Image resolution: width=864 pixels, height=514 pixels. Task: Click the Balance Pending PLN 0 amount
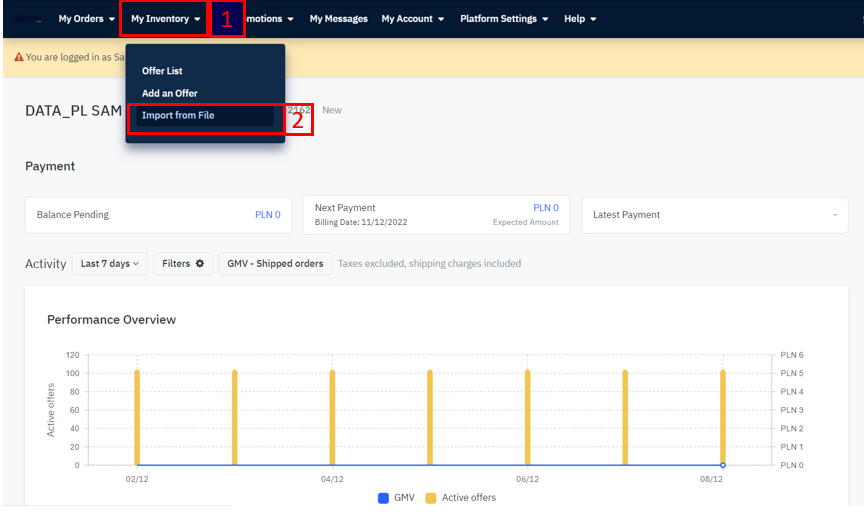268,215
